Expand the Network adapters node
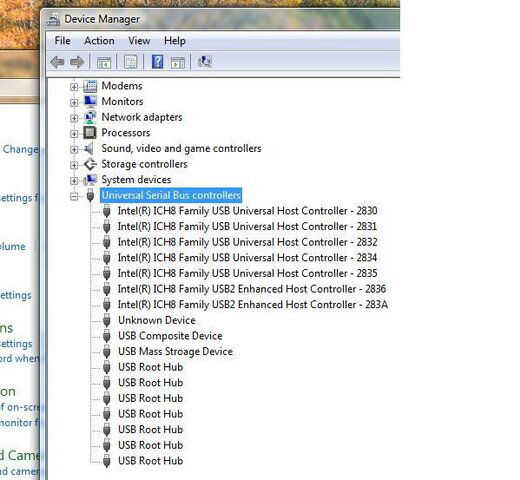The image size is (520, 480). (x=74, y=118)
